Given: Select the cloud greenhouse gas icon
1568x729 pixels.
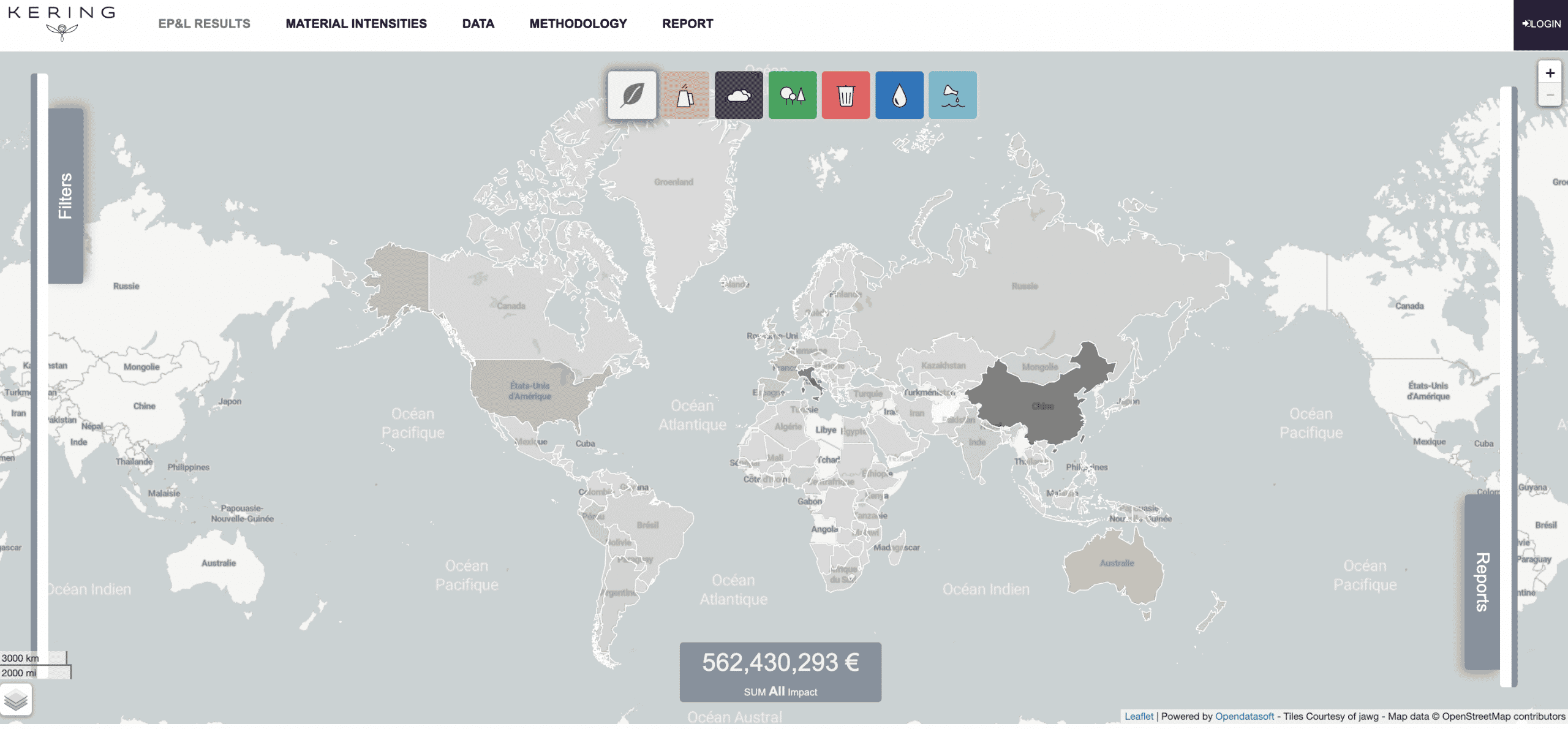Looking at the screenshot, I should [739, 96].
